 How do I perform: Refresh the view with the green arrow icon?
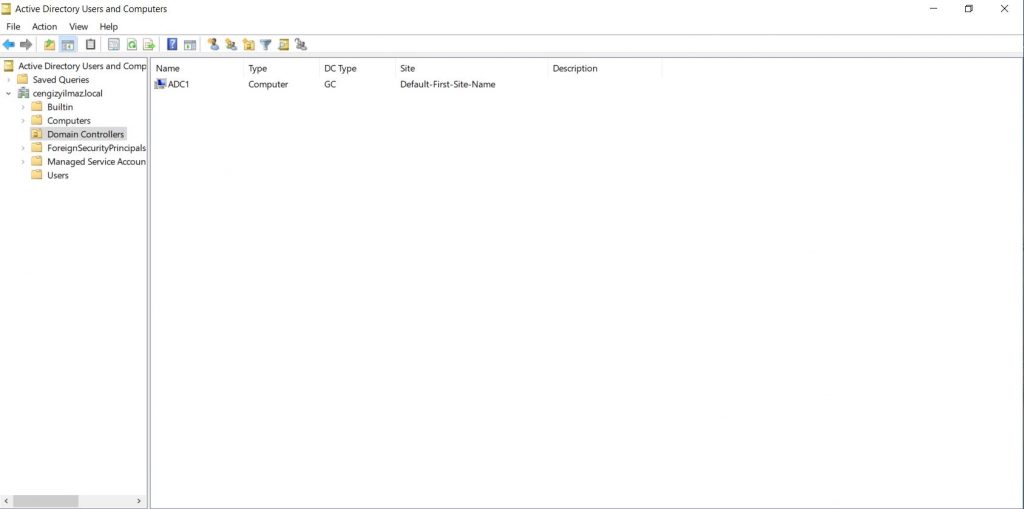coord(132,44)
